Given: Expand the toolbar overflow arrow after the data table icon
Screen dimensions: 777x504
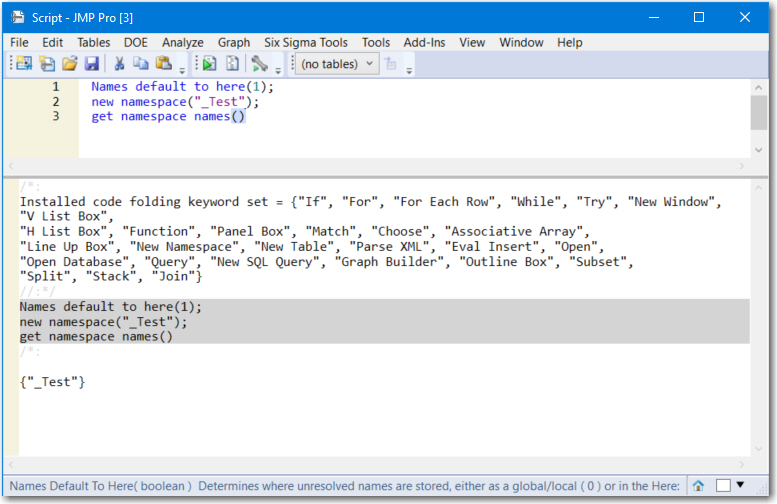Looking at the screenshot, I should pyautogui.click(x=409, y=70).
